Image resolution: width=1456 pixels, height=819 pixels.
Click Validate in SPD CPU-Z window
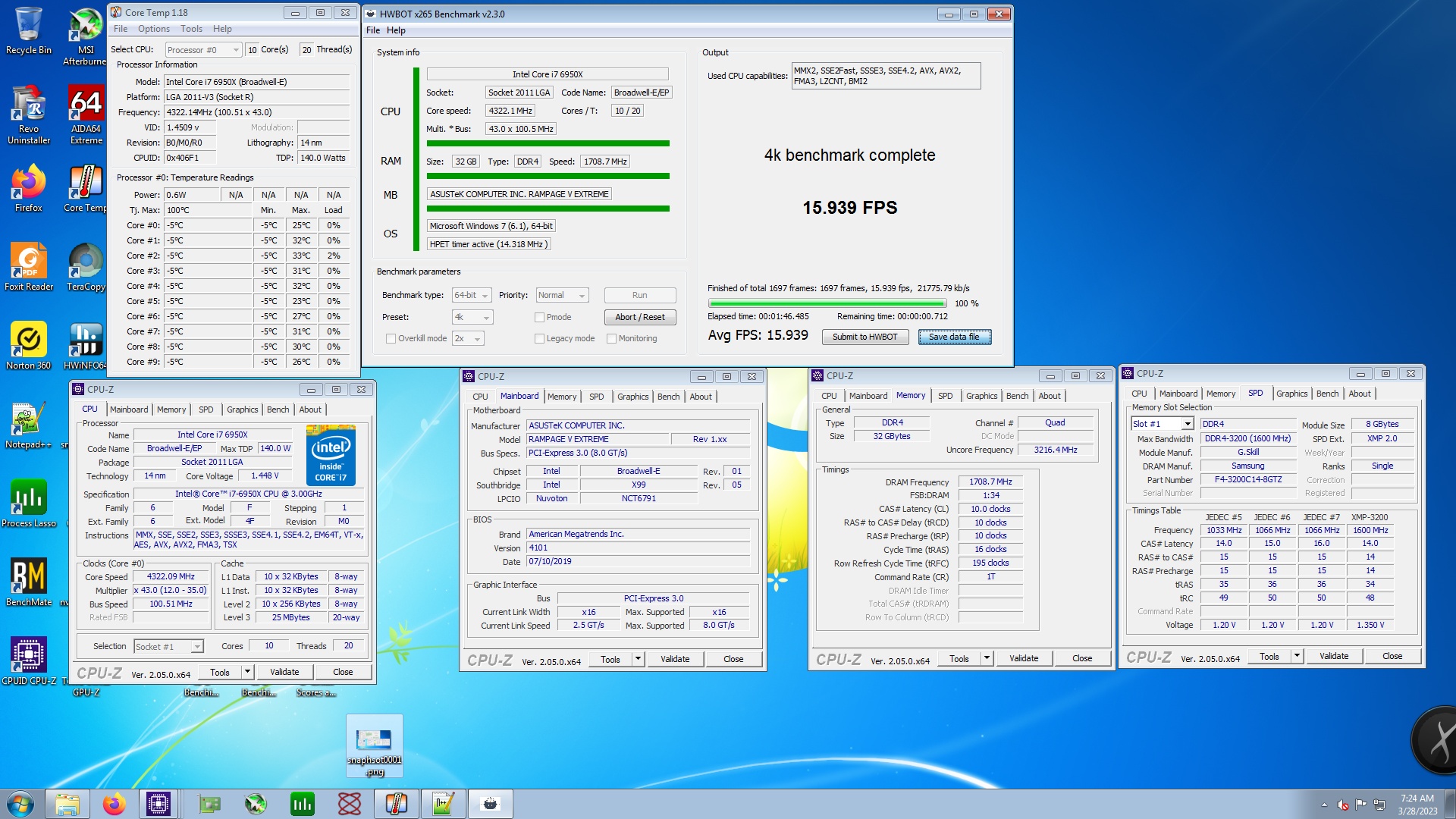(x=1333, y=657)
